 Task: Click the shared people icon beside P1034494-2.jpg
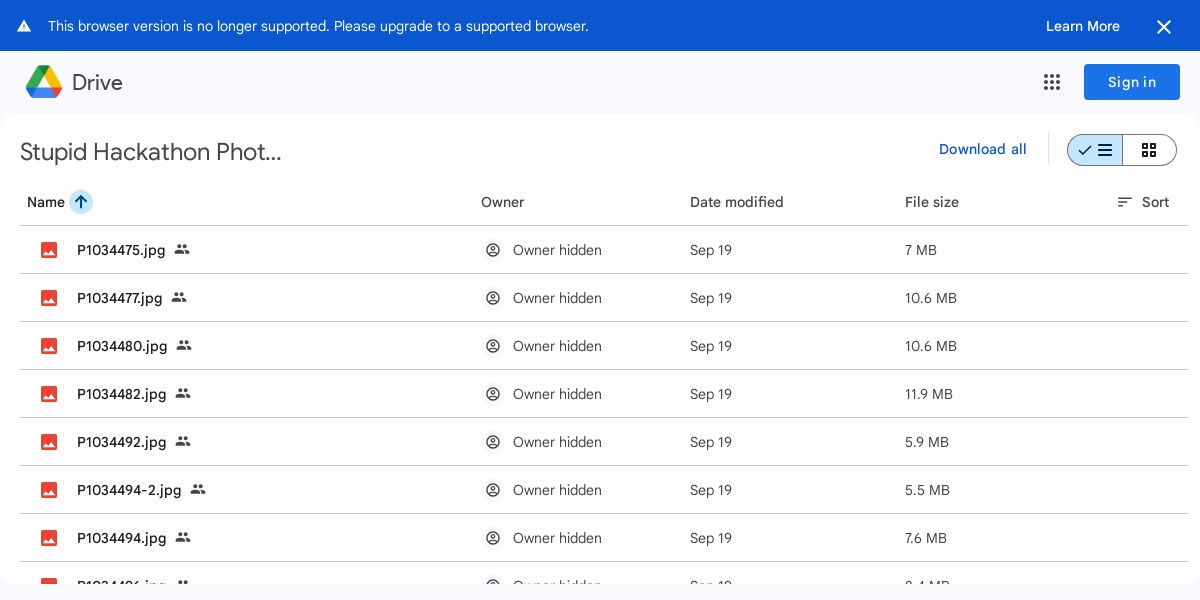pyautogui.click(x=198, y=489)
